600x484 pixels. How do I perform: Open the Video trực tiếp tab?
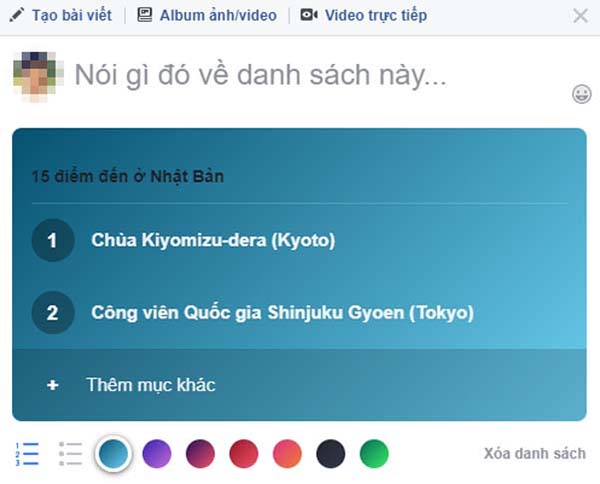[x=376, y=16]
